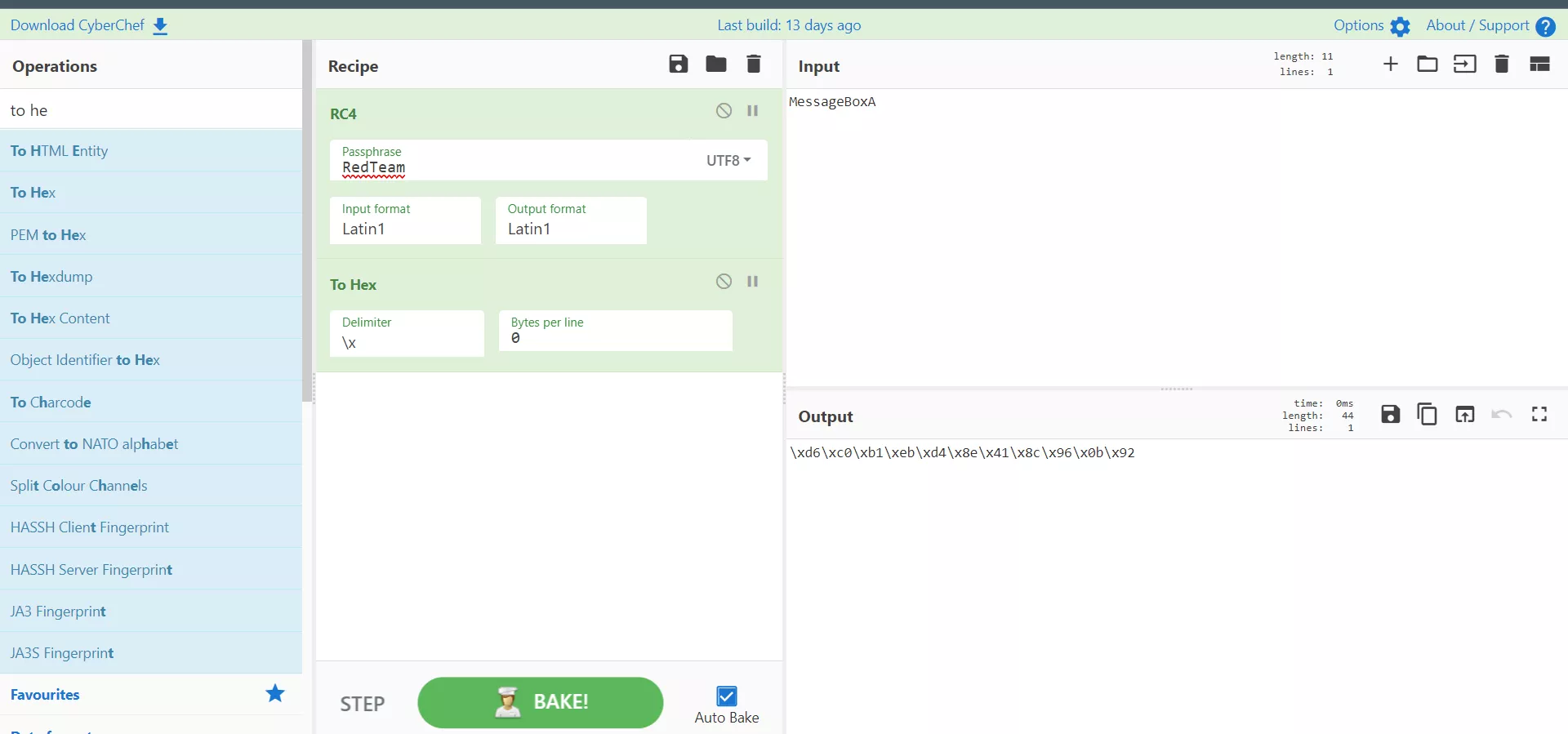Add a new input tab
Viewport: 1568px width, 734px height.
(x=1390, y=65)
